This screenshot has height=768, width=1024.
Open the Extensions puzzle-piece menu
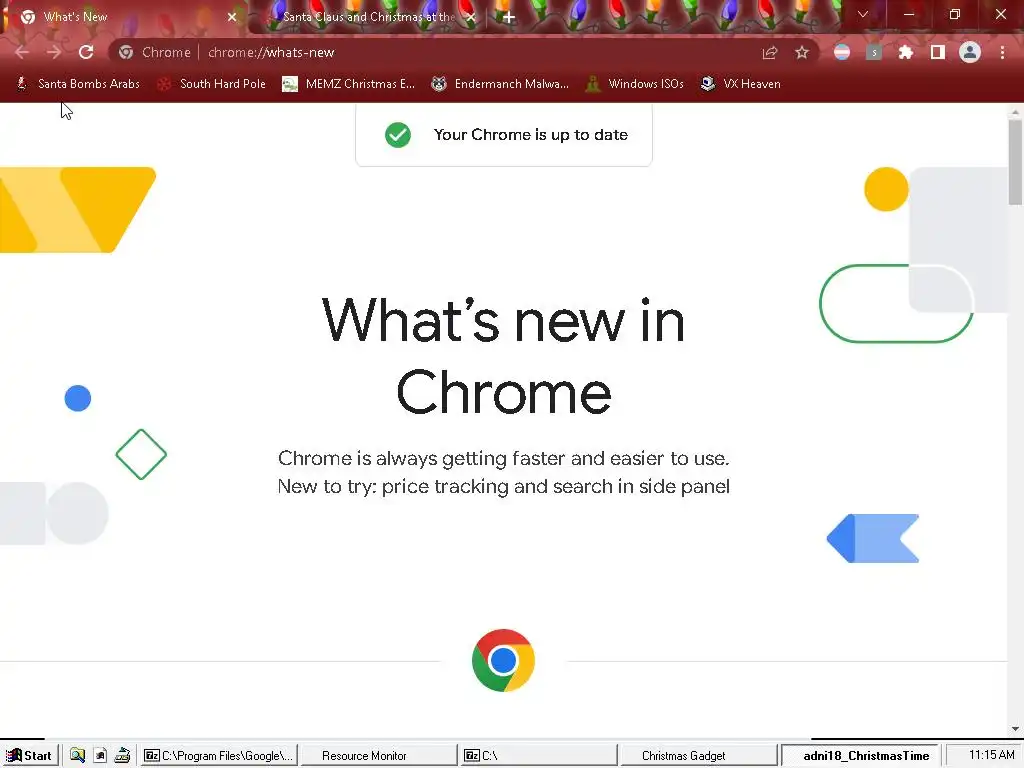point(906,52)
